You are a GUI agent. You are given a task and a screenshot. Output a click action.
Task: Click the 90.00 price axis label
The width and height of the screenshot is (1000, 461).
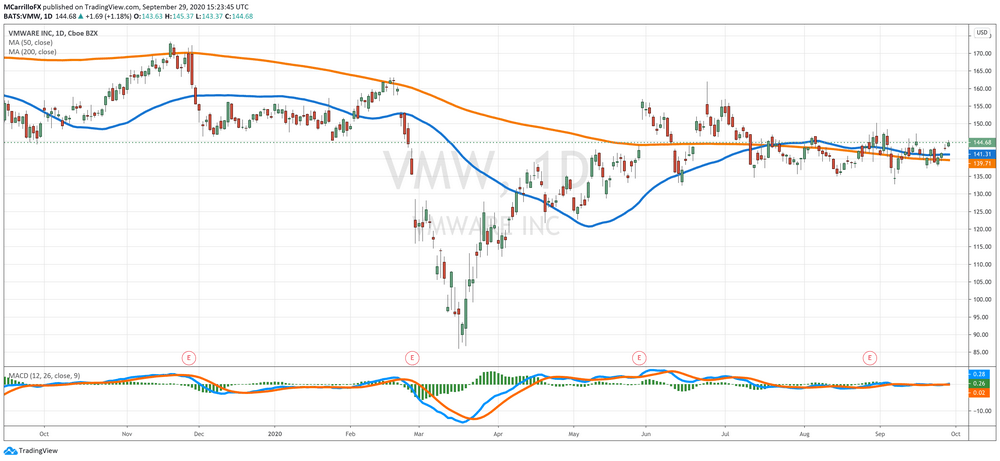(x=983, y=334)
